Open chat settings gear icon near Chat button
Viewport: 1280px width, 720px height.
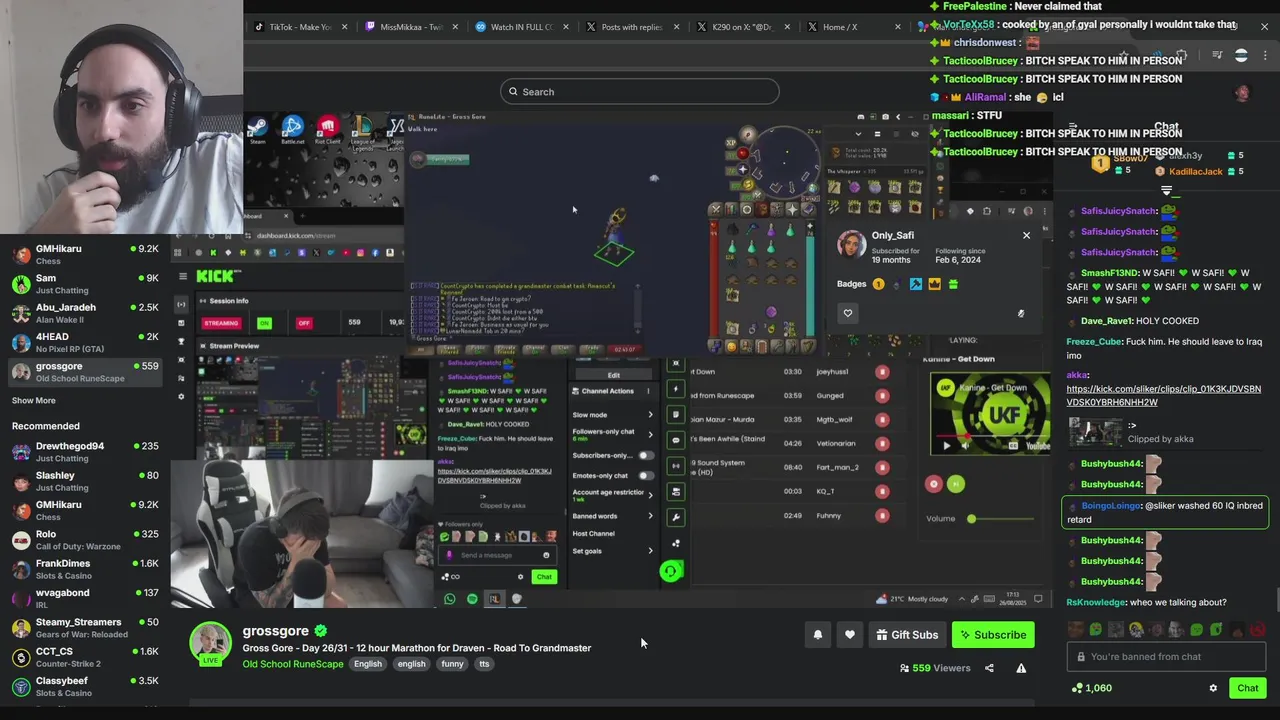1213,688
